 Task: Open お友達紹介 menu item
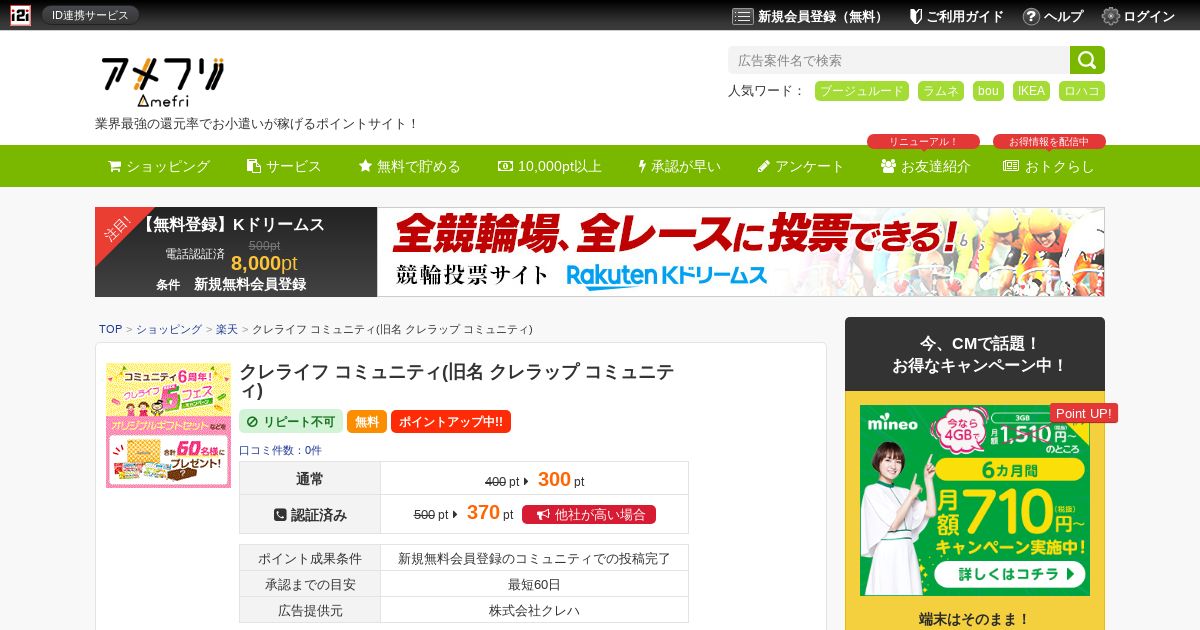point(926,166)
